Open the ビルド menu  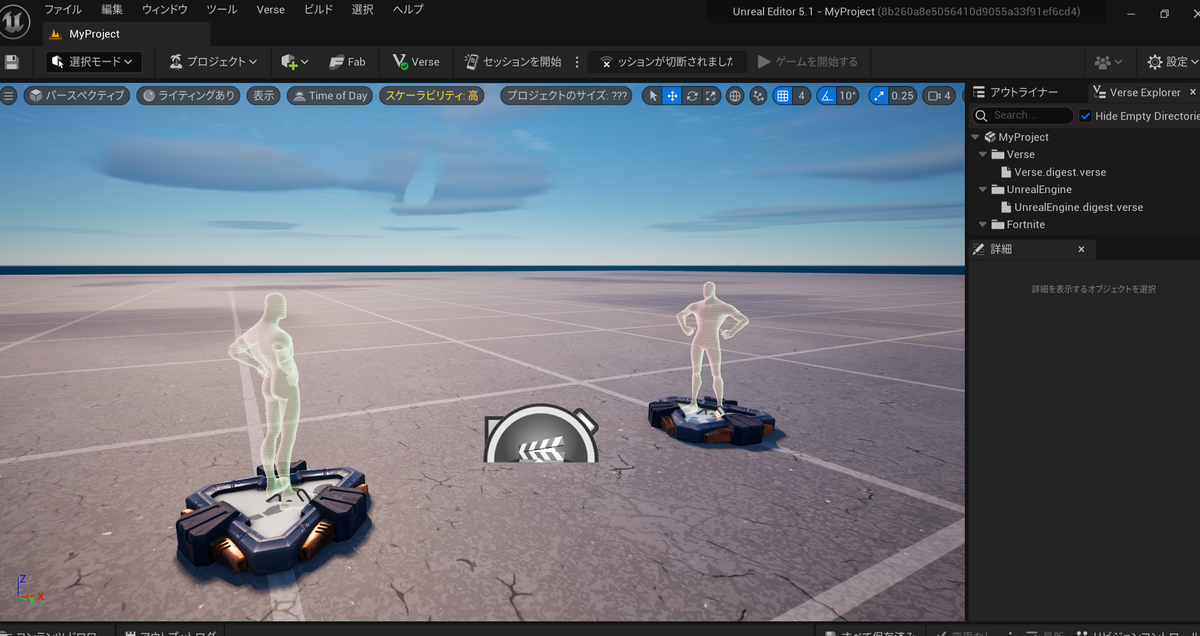[x=320, y=9]
